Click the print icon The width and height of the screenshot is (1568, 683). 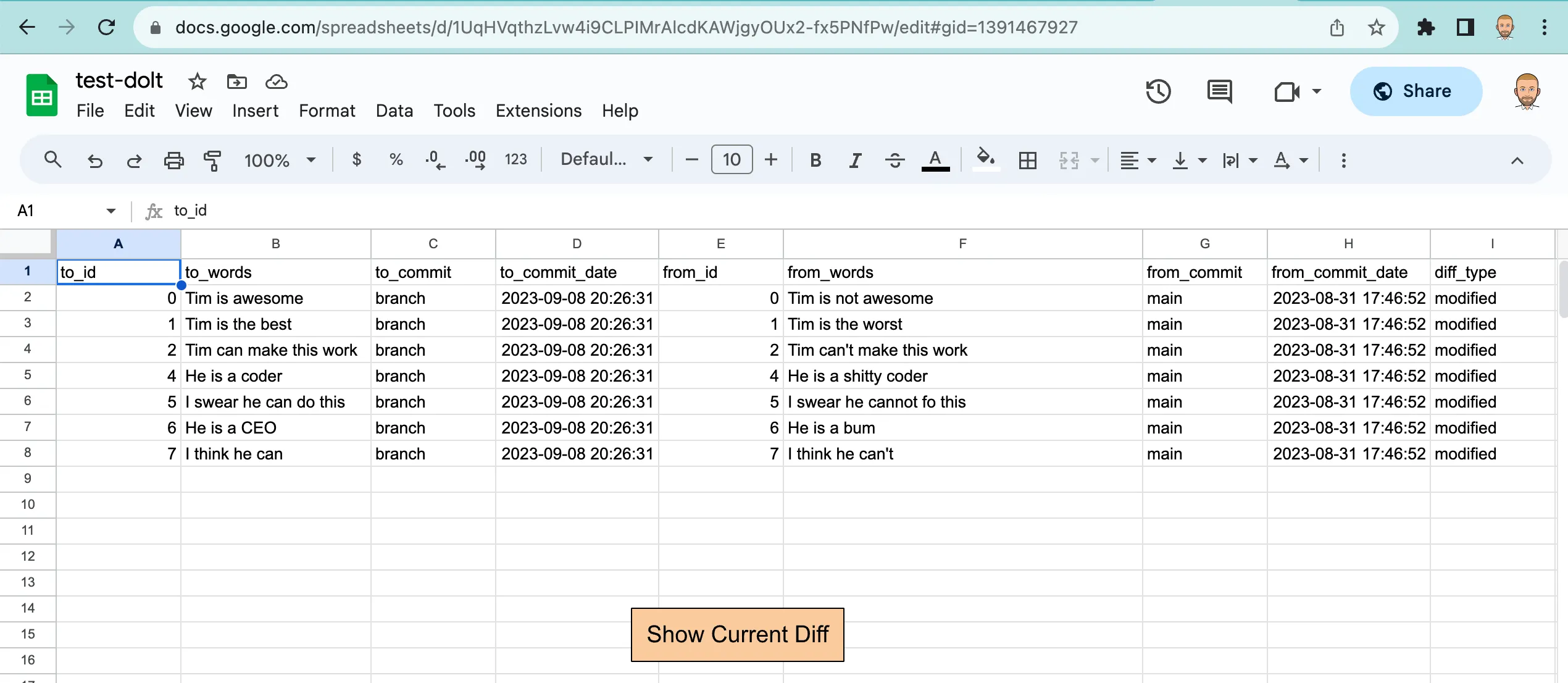point(174,160)
